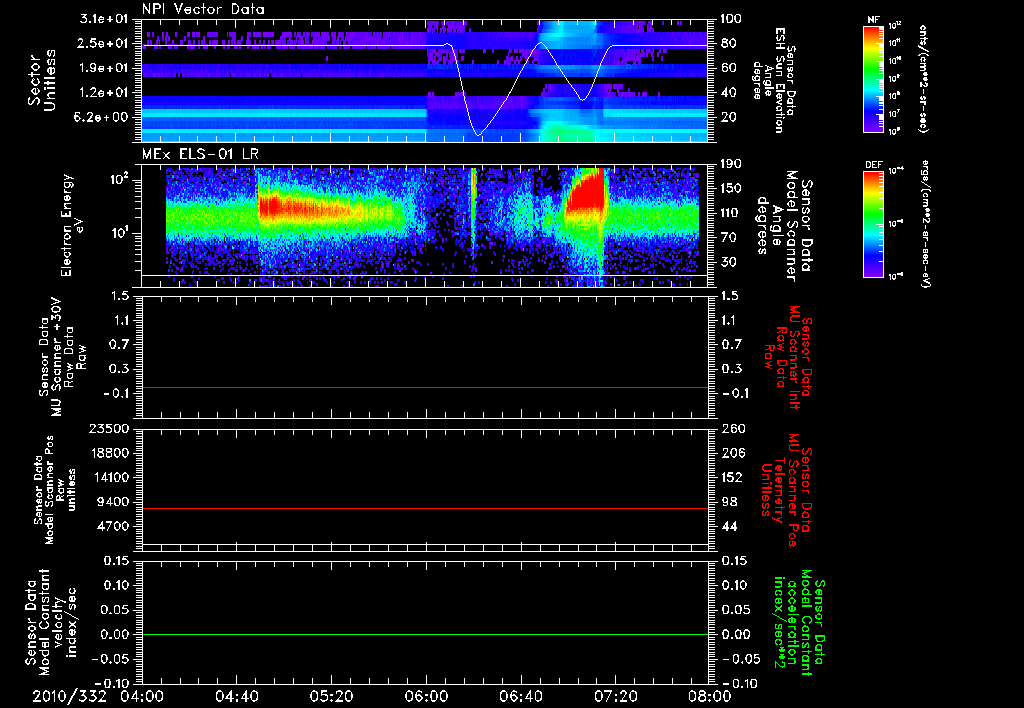Select the Electron Energy eV axis title
This screenshot has height=708, width=1024.
(74, 225)
